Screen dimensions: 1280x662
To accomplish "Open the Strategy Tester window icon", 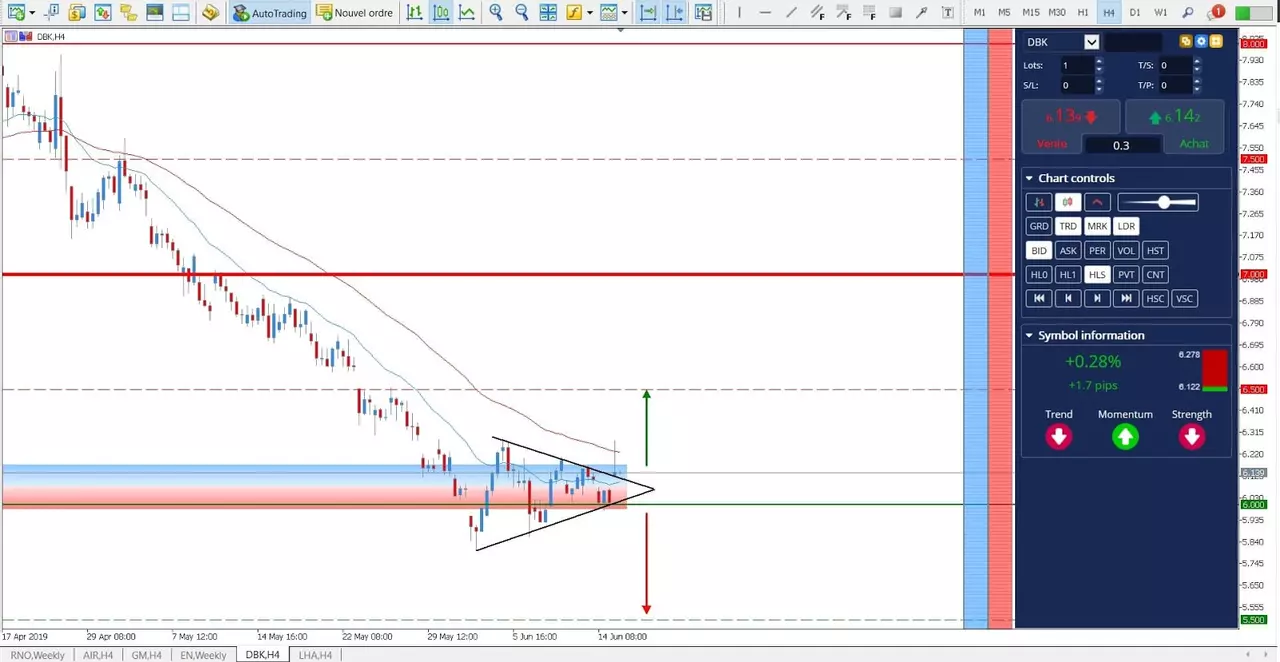I will (180, 13).
